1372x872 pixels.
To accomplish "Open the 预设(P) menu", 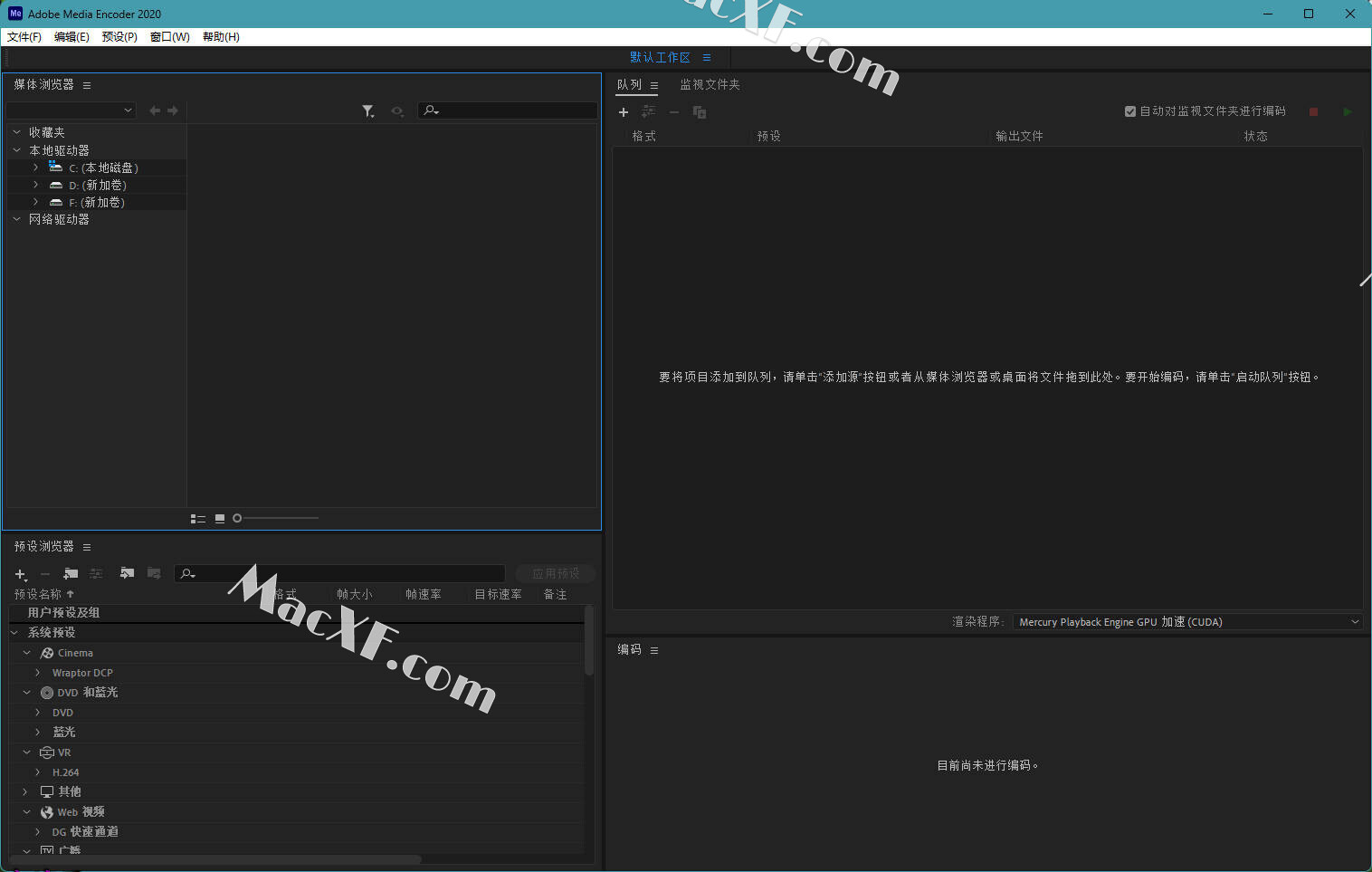I will [119, 37].
